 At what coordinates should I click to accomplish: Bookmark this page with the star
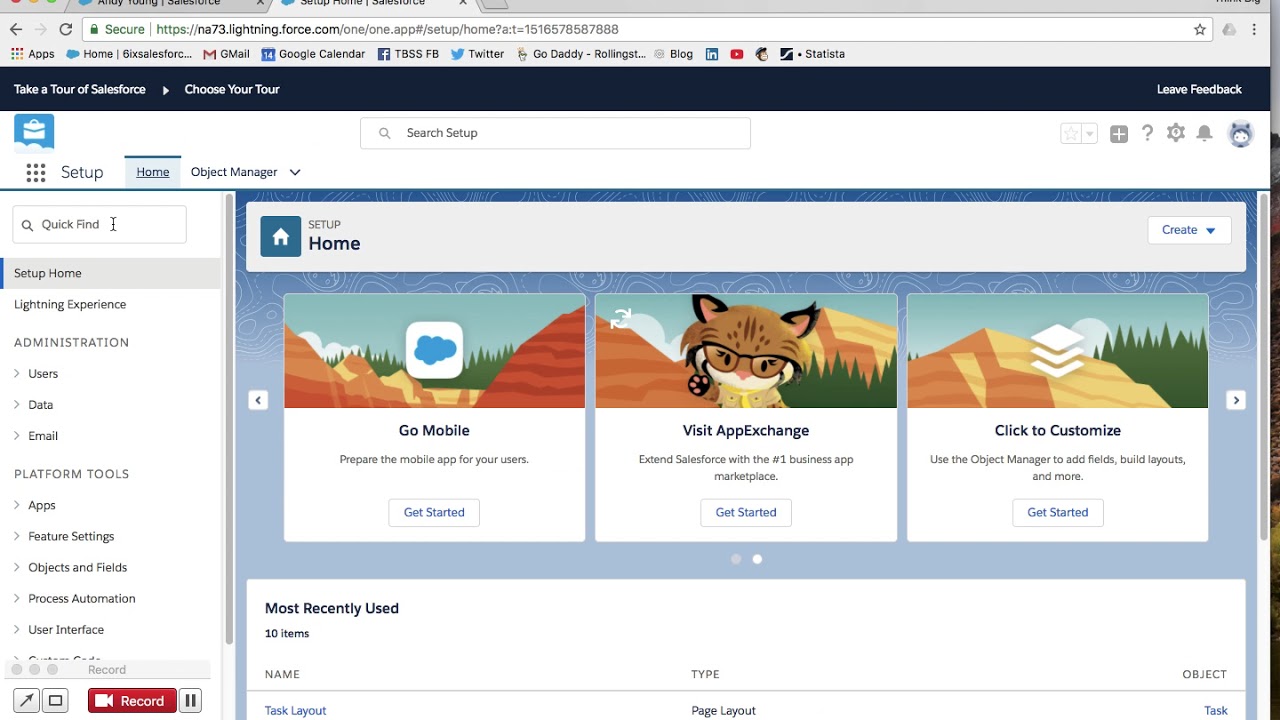coord(1200,29)
